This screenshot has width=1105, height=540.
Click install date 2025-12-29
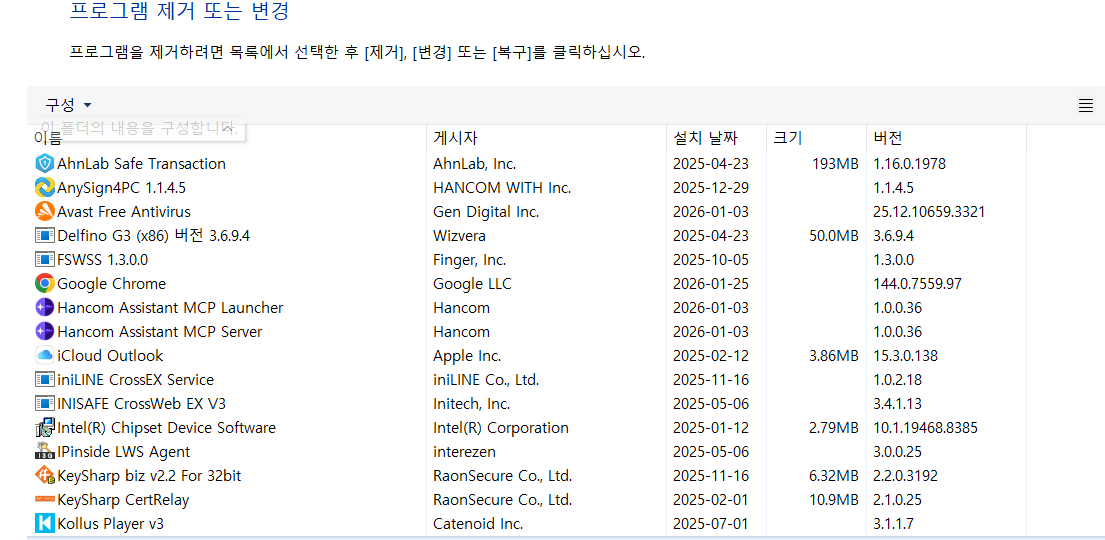[x=710, y=188]
